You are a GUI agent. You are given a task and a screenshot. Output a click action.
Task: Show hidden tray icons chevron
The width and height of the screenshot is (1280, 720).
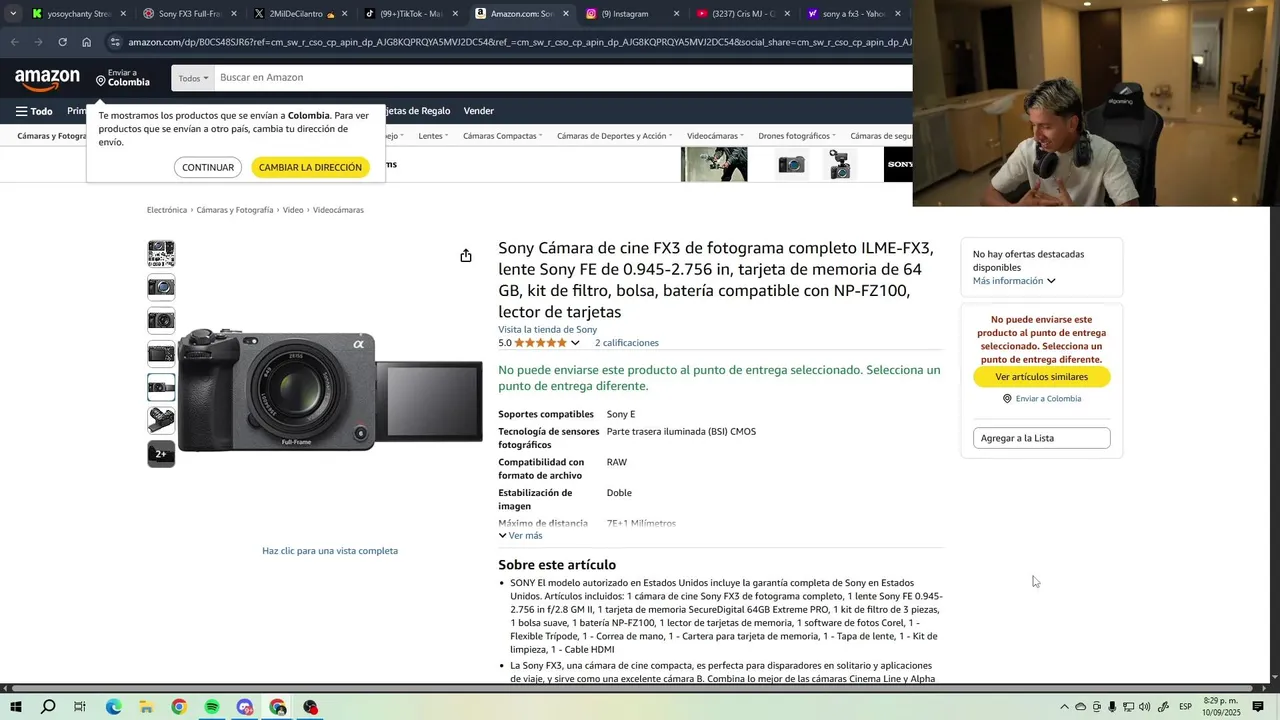1064,707
